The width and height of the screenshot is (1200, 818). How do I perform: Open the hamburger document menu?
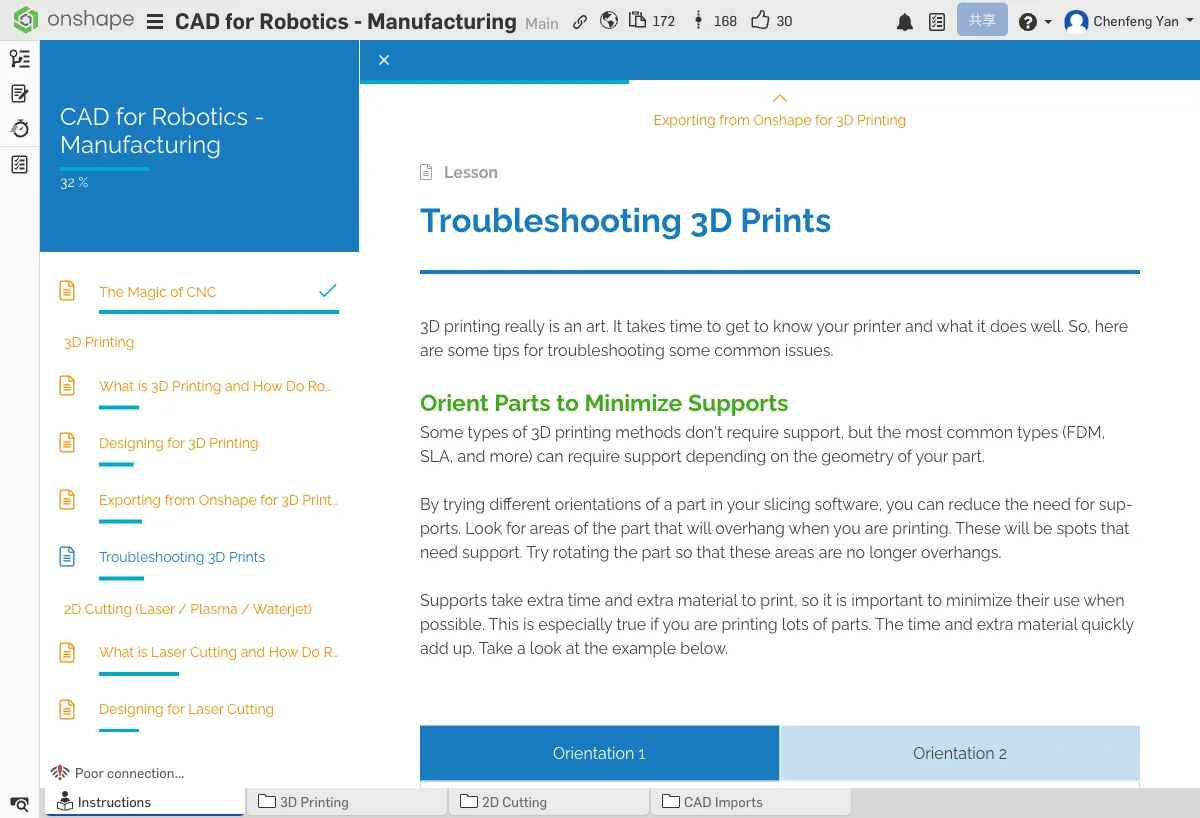pyautogui.click(x=155, y=22)
